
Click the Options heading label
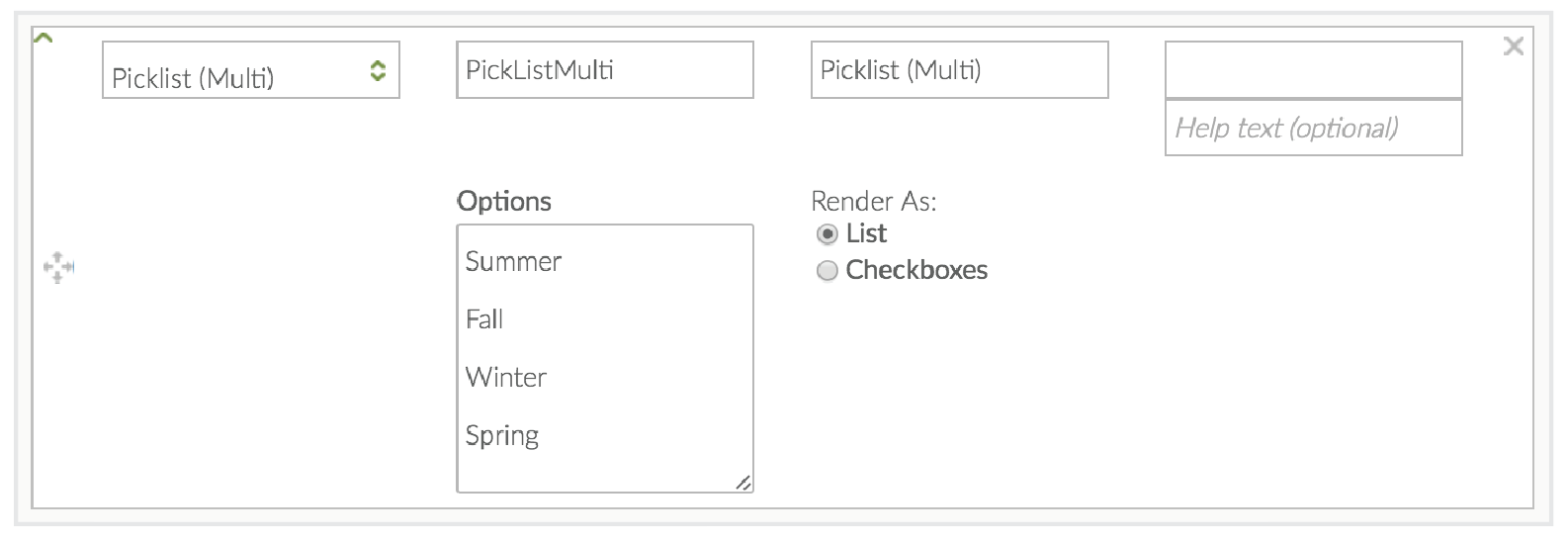(x=504, y=202)
